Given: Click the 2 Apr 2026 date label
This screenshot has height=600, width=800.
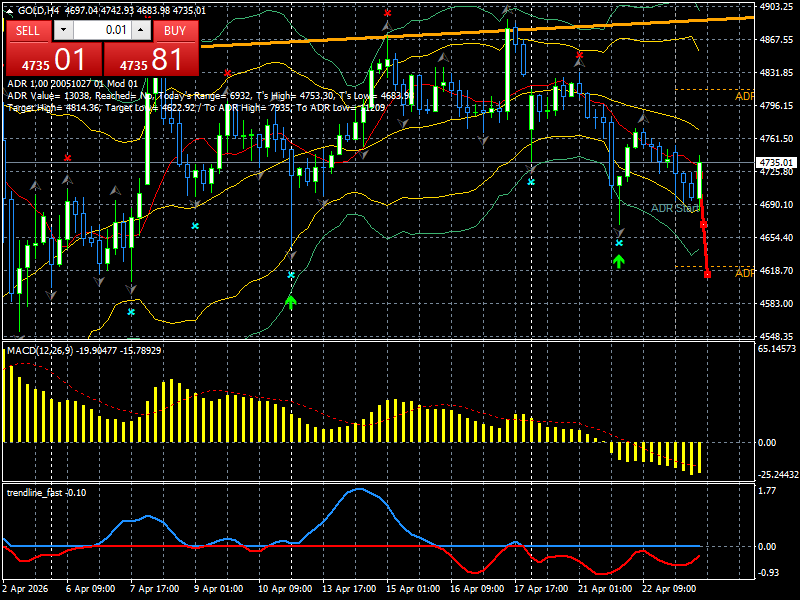Looking at the screenshot, I should pos(26,589).
